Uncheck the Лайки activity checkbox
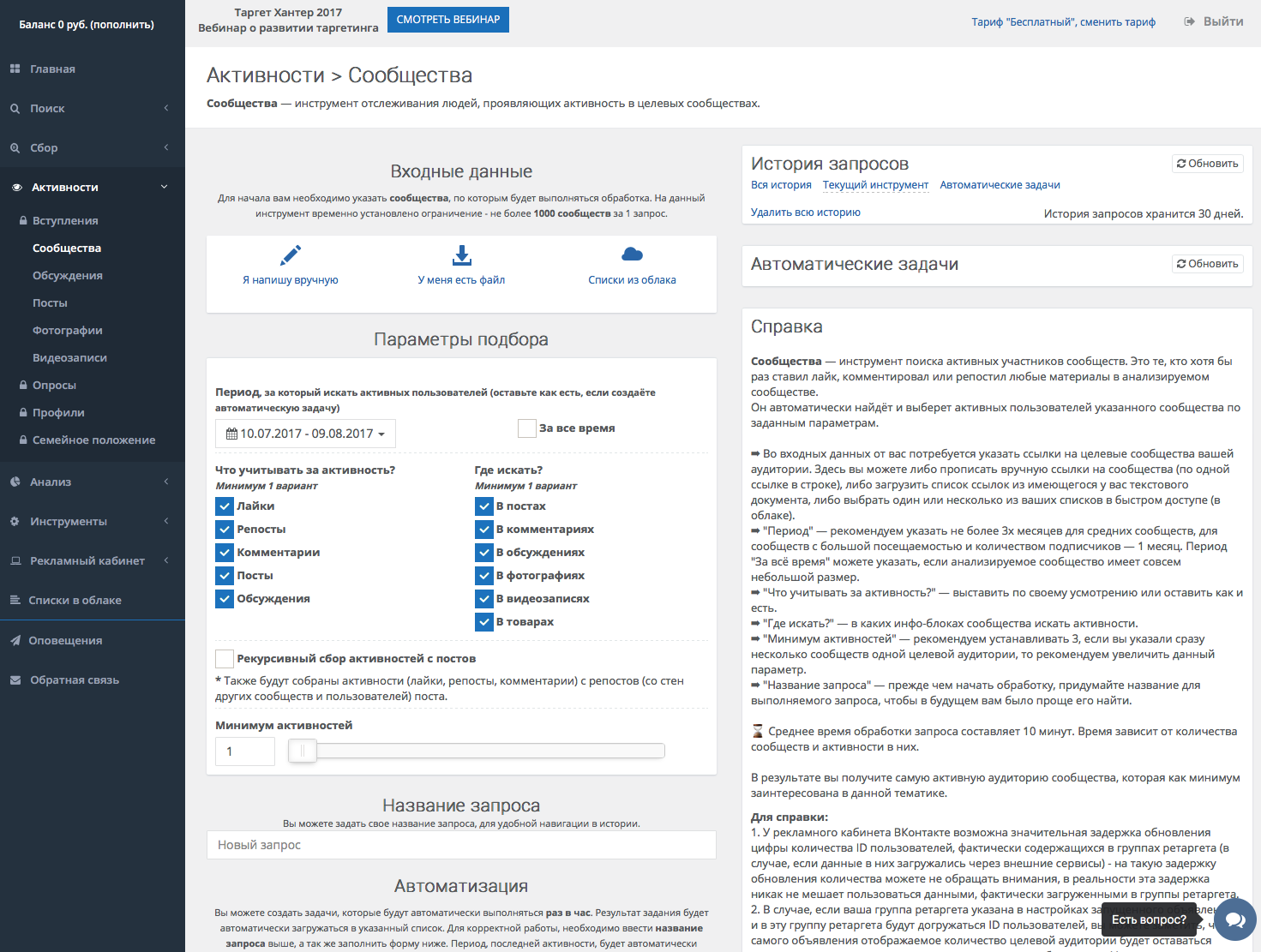 pos(225,506)
